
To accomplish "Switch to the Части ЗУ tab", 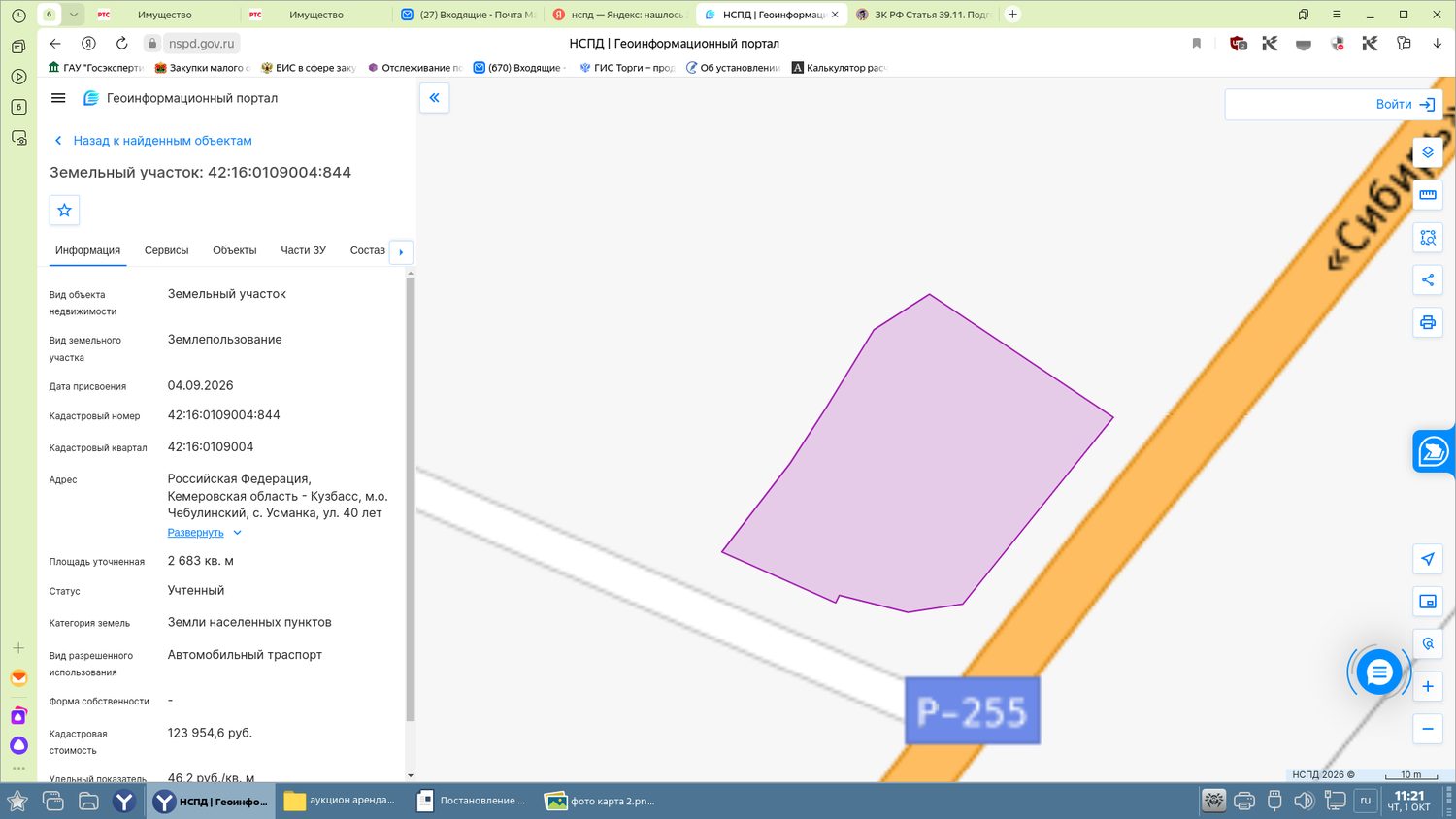I will (x=303, y=250).
